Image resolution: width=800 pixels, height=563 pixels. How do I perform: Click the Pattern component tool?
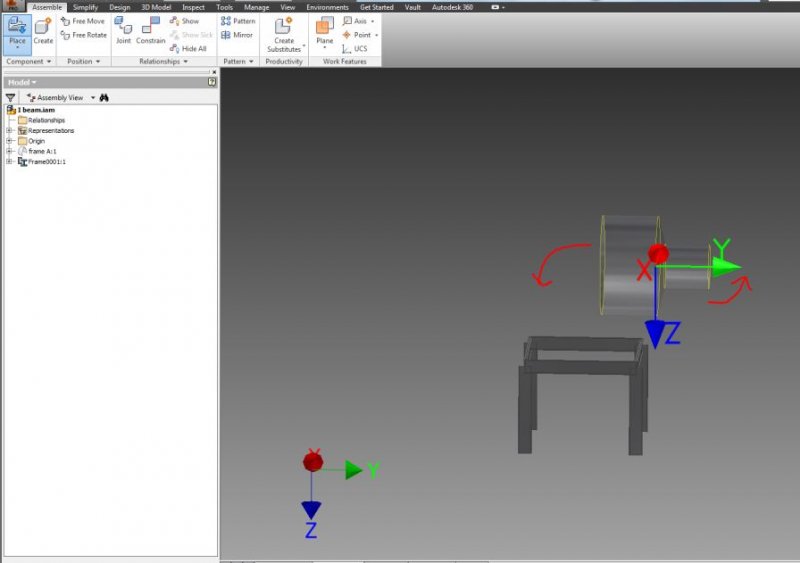[238, 21]
